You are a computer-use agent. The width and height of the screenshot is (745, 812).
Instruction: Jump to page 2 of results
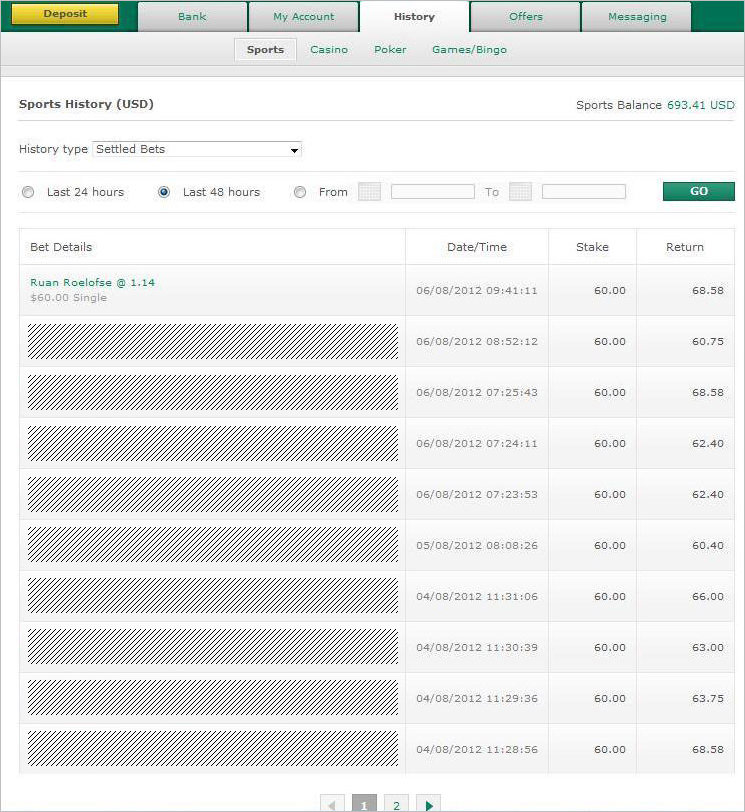pyautogui.click(x=397, y=805)
